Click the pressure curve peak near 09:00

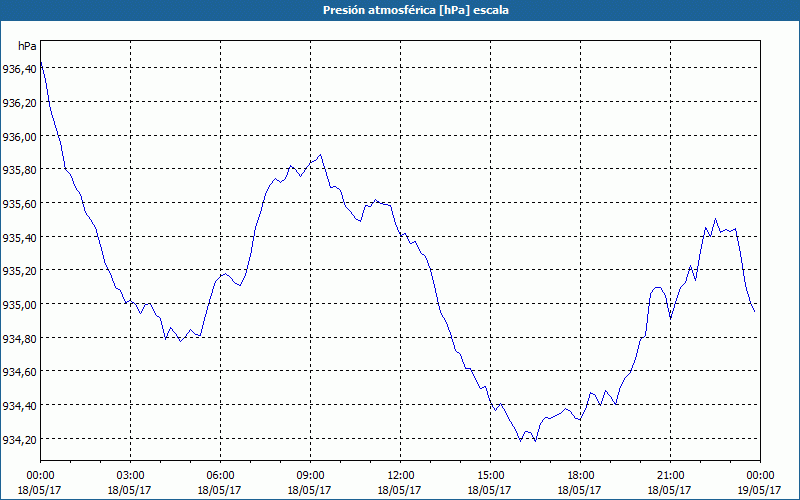(x=320, y=155)
